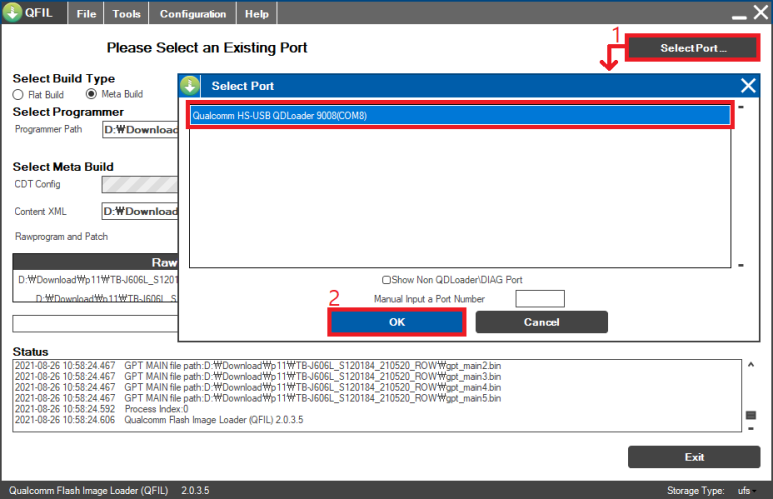
Task: Open the Configuration menu
Action: coord(193,14)
